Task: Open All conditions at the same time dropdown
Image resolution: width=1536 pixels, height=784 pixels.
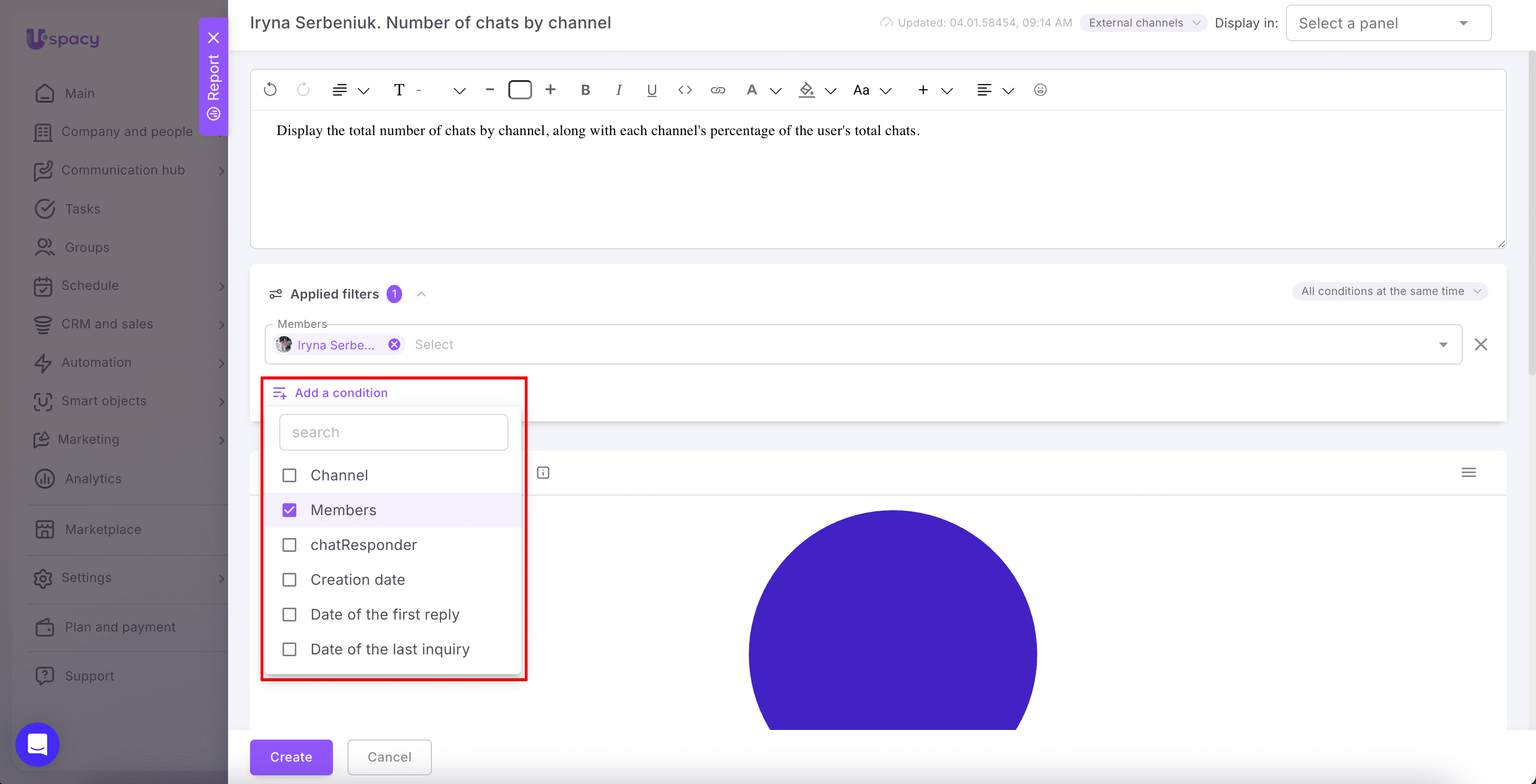Action: pyautogui.click(x=1390, y=291)
